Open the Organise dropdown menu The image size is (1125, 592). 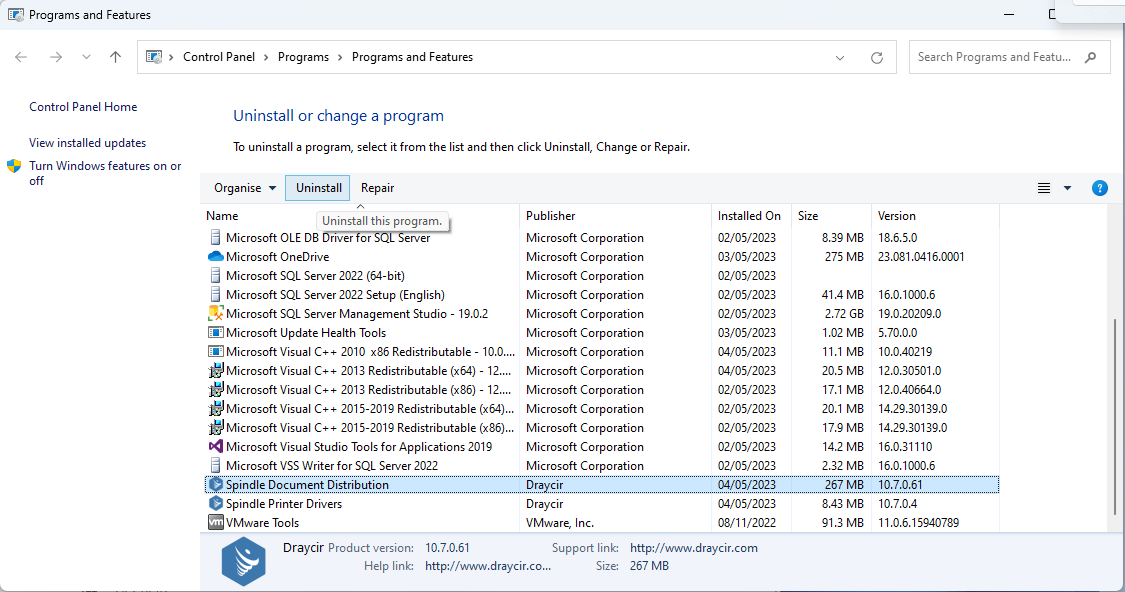(x=245, y=188)
